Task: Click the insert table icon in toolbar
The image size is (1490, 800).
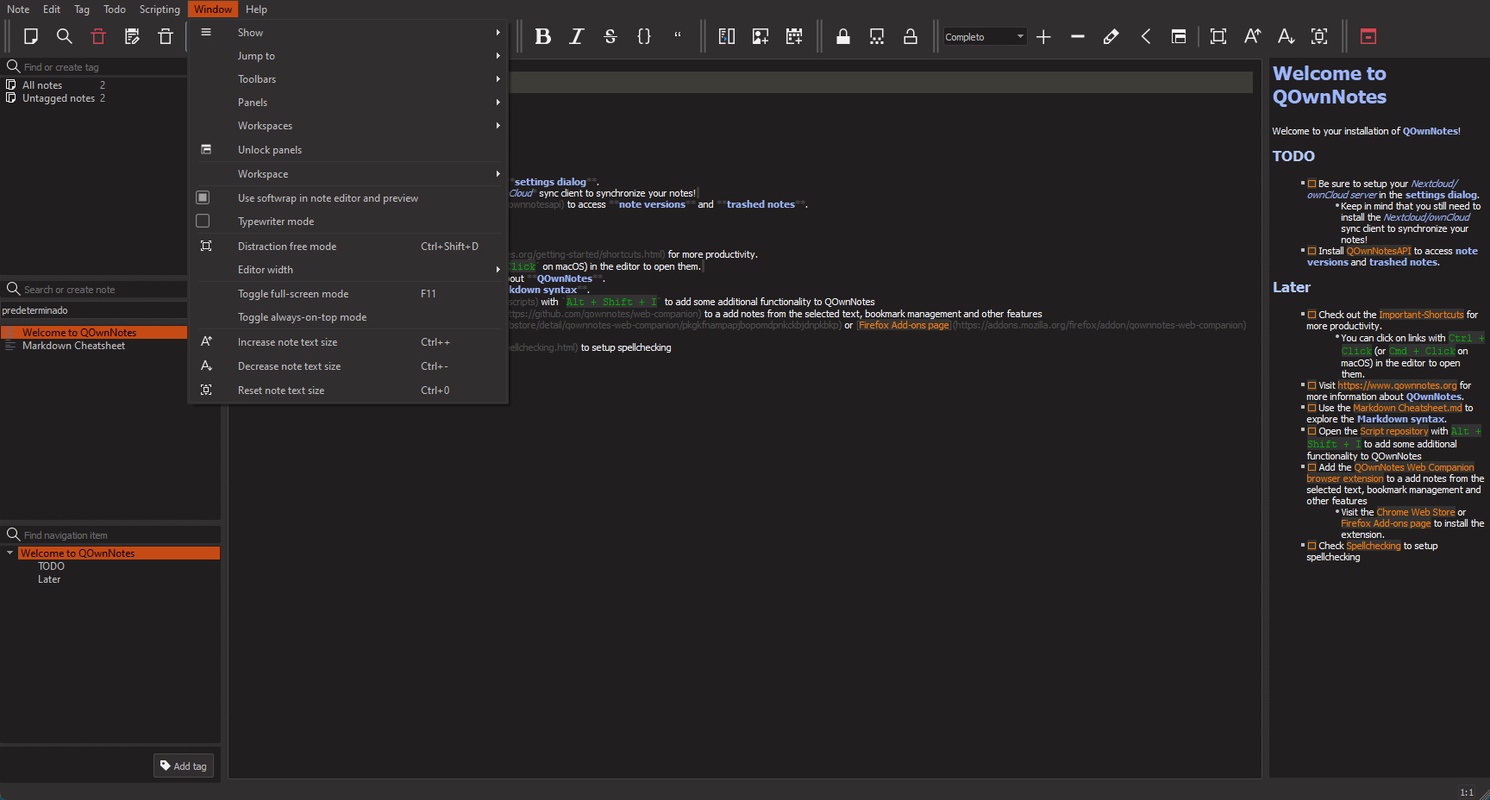Action: click(794, 36)
